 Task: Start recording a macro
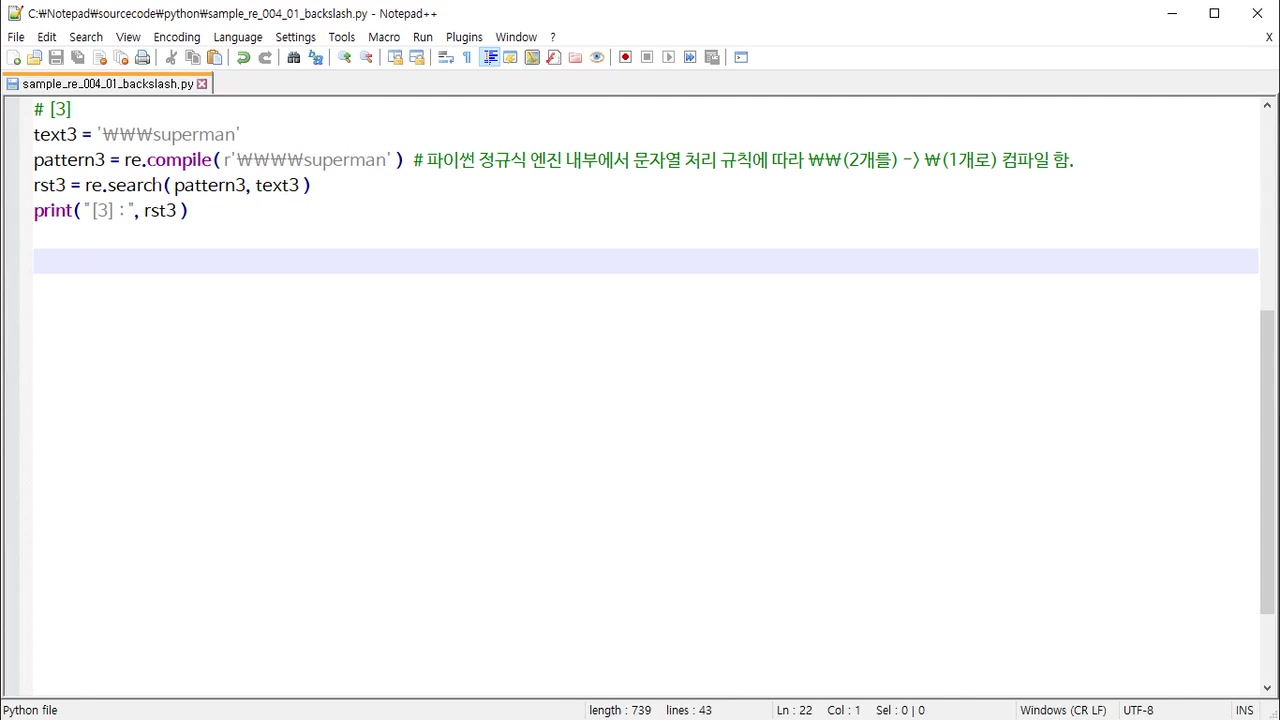click(625, 57)
